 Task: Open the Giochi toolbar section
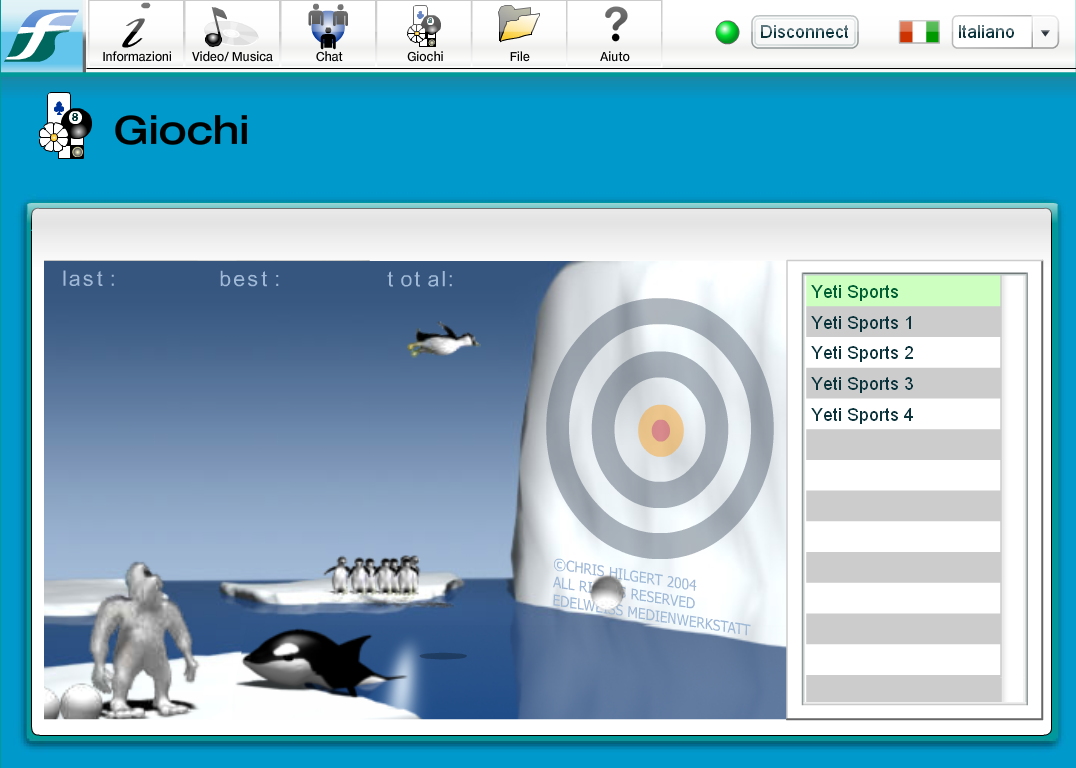click(x=425, y=34)
